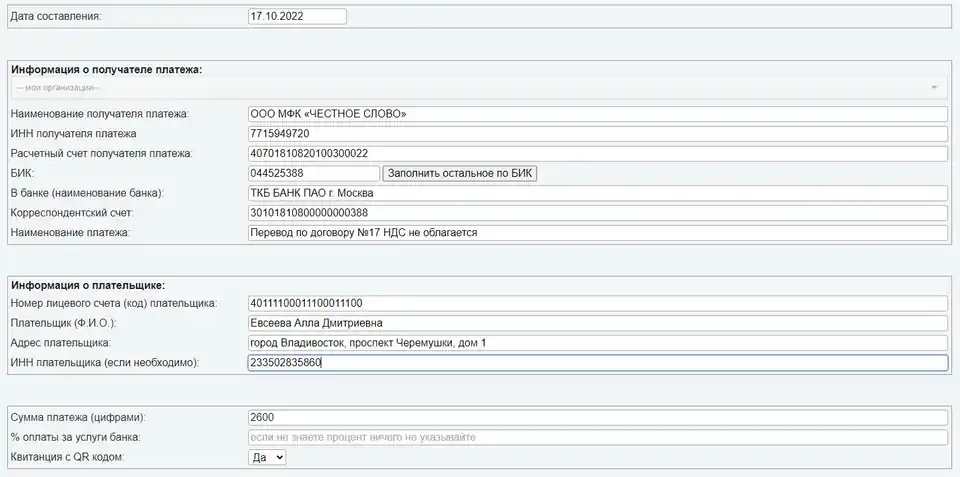Click the date of creation field
This screenshot has width=960, height=477.
[296, 17]
